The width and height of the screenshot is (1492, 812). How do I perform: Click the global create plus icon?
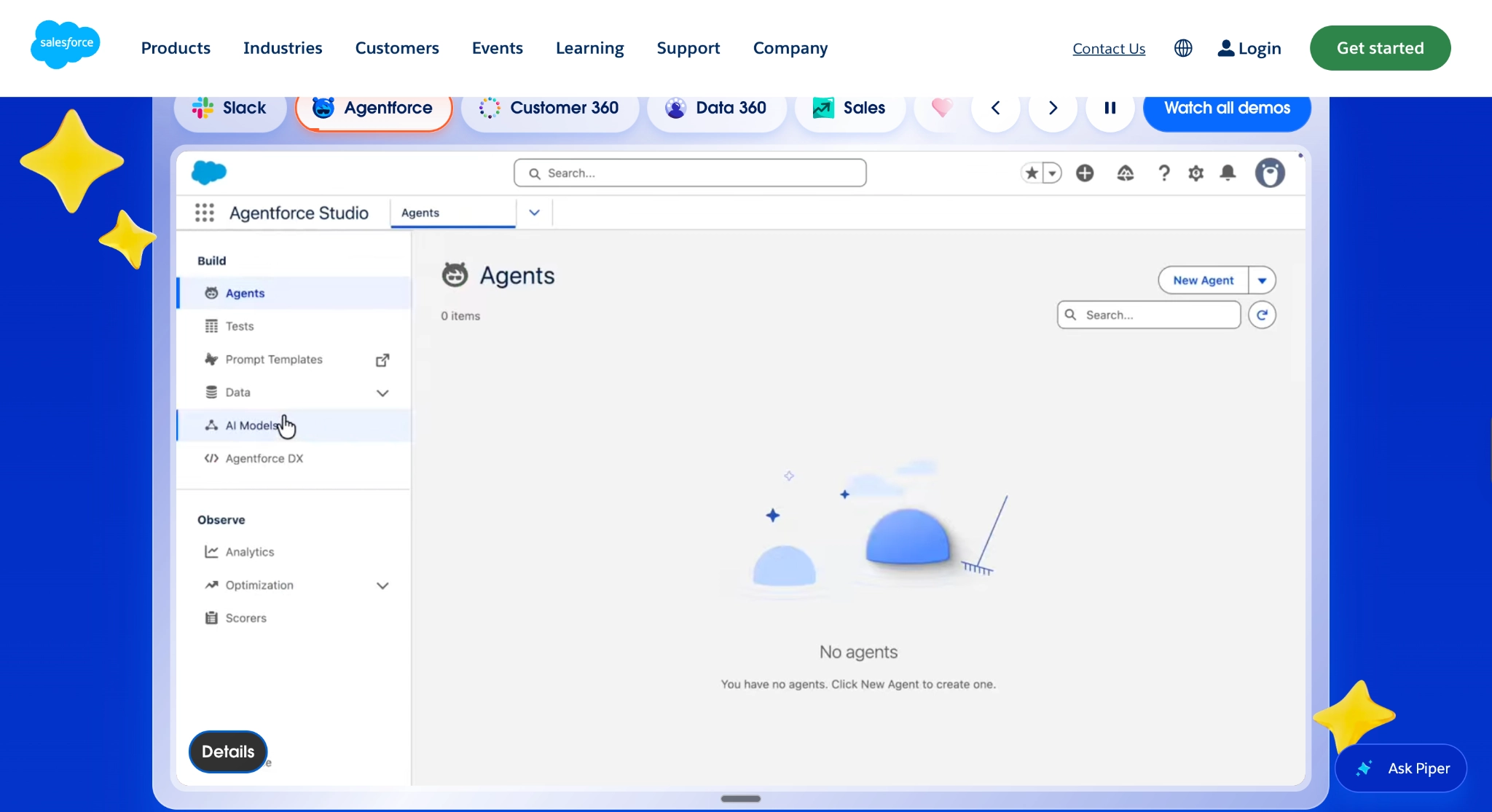pyautogui.click(x=1085, y=173)
